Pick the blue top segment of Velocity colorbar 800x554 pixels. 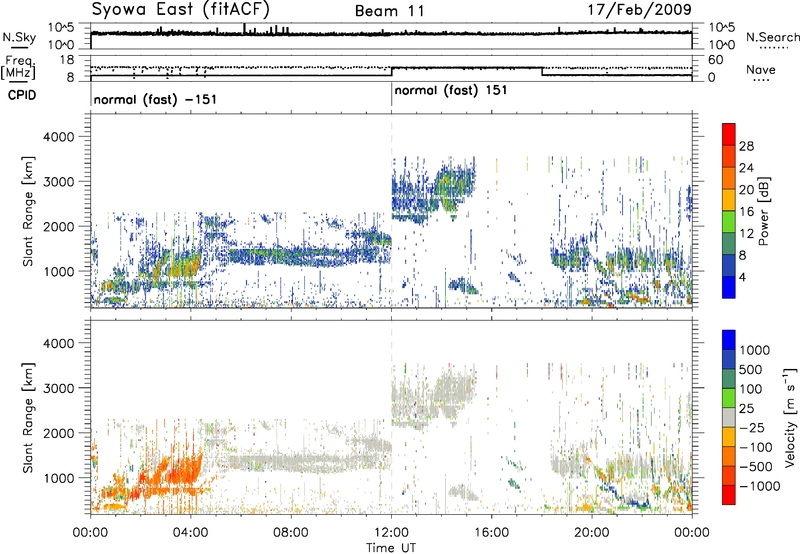coord(729,340)
